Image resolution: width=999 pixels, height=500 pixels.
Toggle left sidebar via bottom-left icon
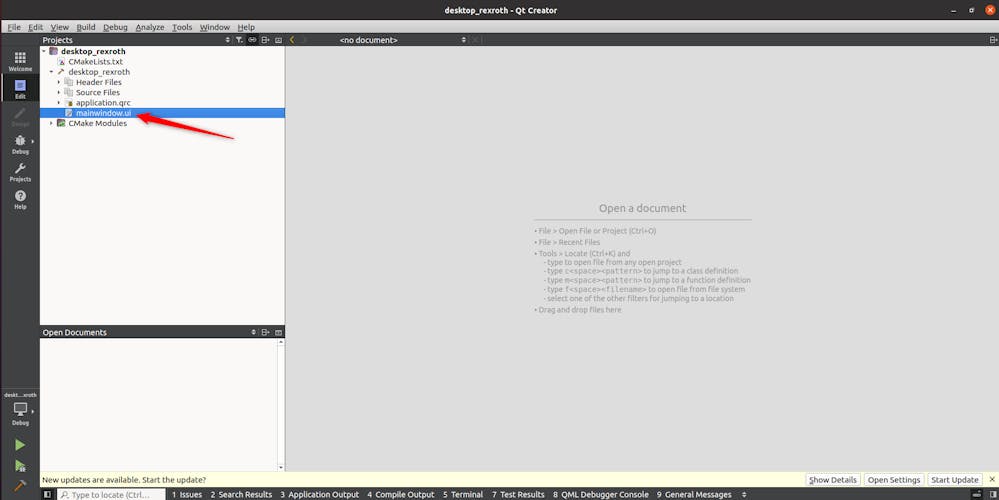[x=48, y=494]
